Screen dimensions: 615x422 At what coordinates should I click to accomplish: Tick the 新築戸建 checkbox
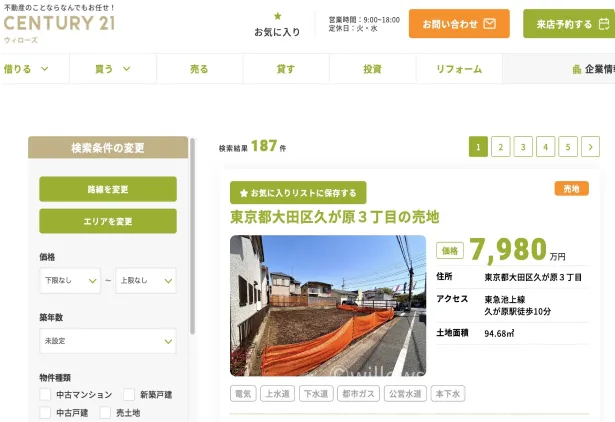tap(129, 395)
